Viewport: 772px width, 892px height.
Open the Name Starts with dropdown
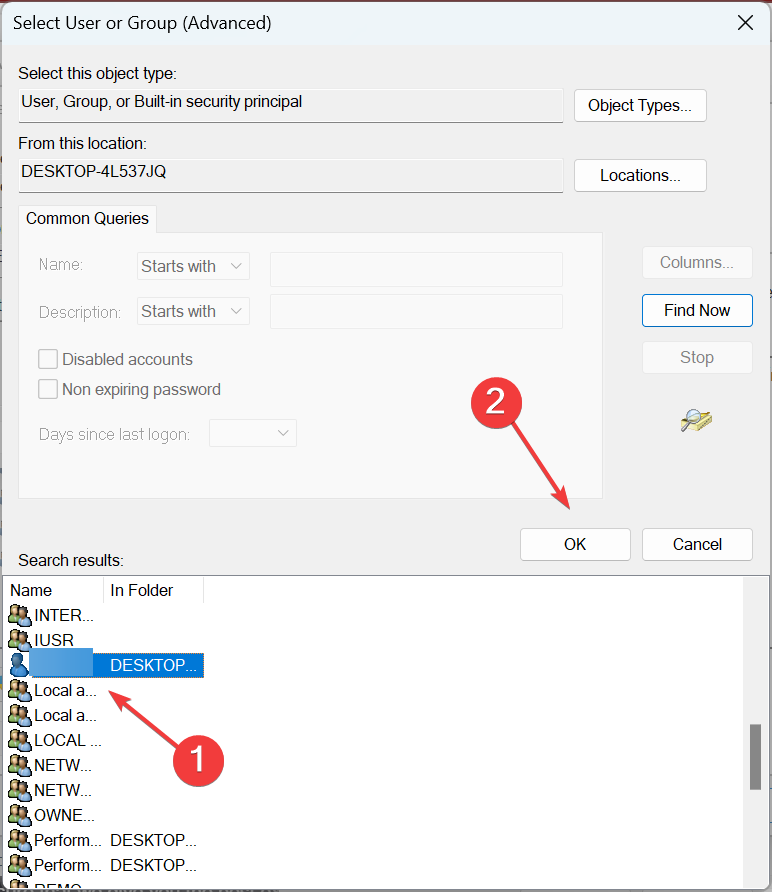pos(193,266)
